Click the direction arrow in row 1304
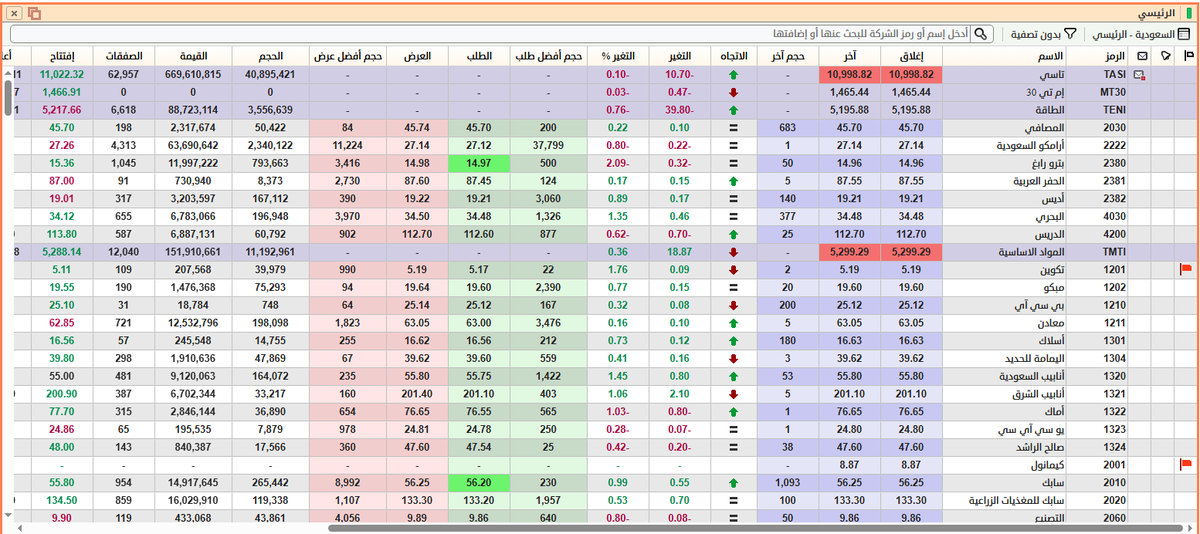1200x534 pixels. [733, 358]
